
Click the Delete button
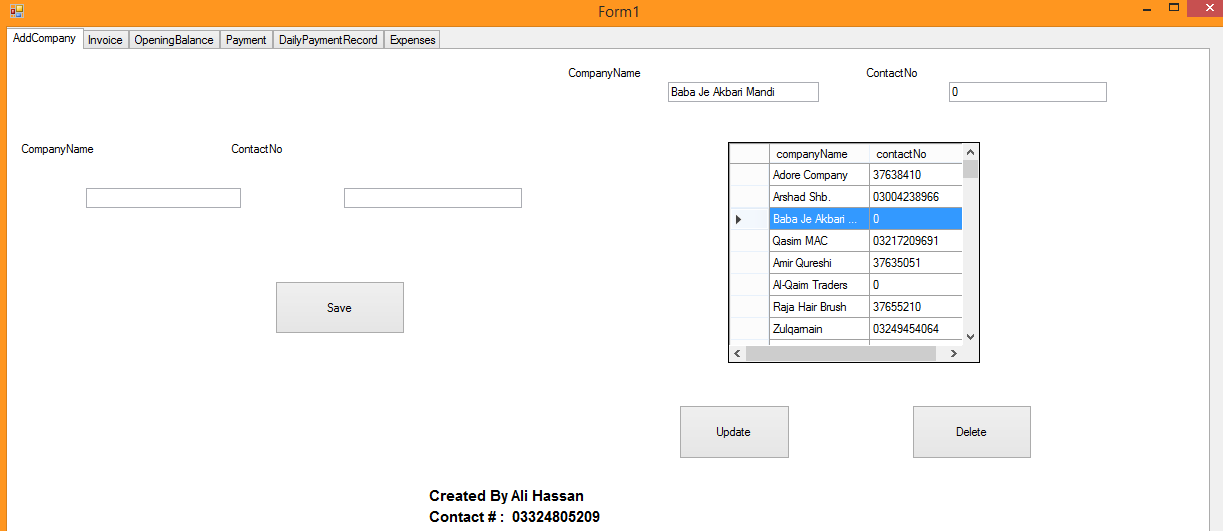point(971,432)
